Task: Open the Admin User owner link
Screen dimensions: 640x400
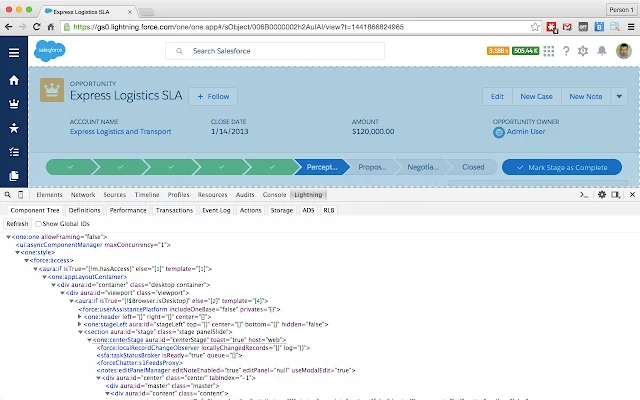Action: click(526, 131)
